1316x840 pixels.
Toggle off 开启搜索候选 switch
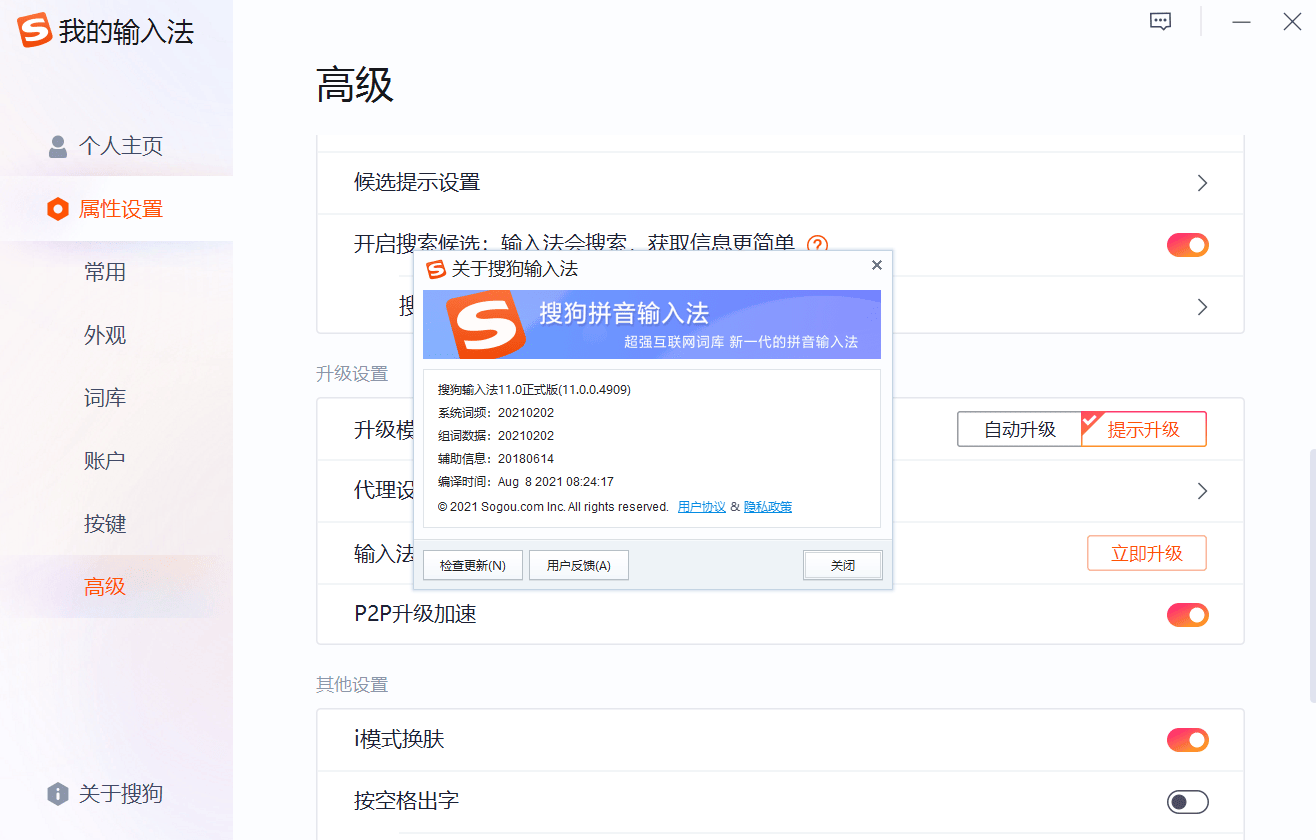[x=1188, y=245]
